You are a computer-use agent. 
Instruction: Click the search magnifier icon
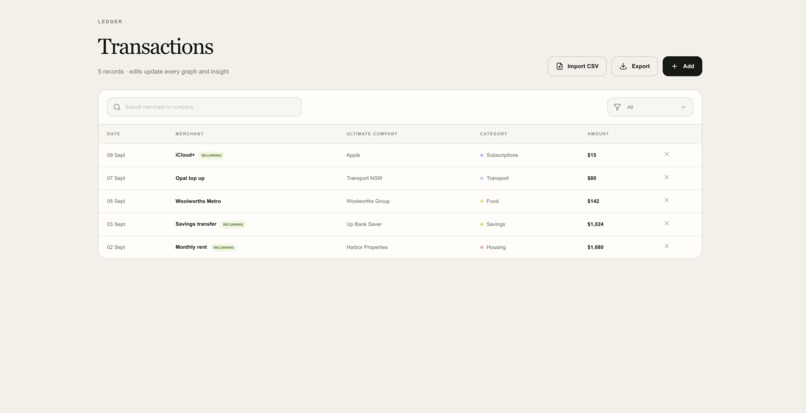tap(117, 107)
